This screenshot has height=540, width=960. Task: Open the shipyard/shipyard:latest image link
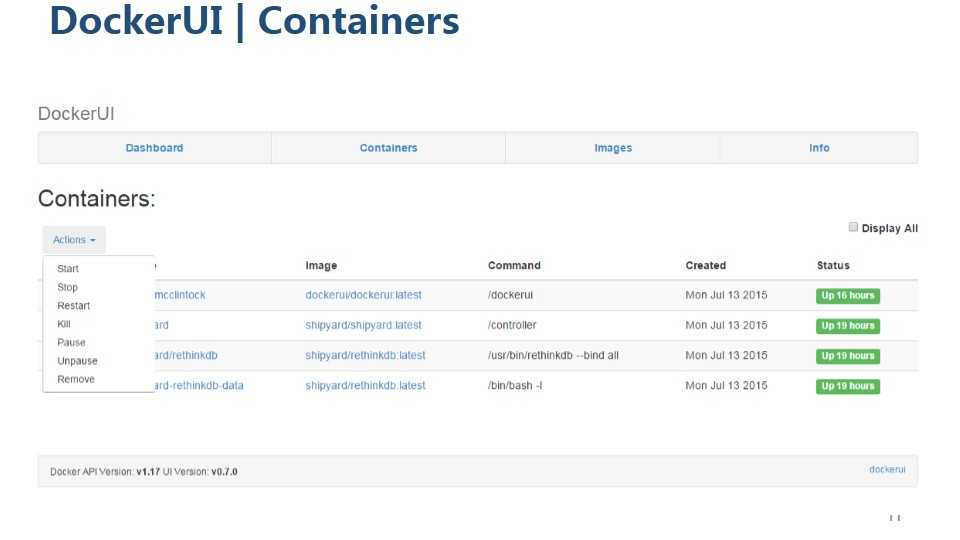click(x=363, y=325)
